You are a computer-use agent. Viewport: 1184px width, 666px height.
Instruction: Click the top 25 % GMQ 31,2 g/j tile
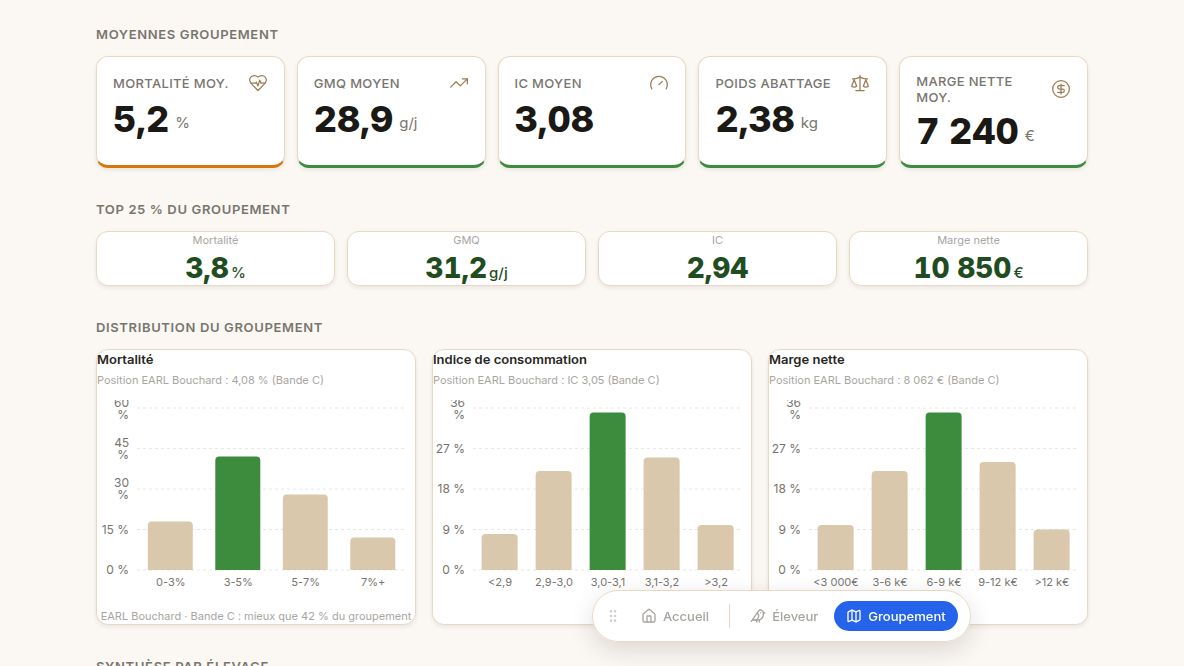[x=466, y=258]
